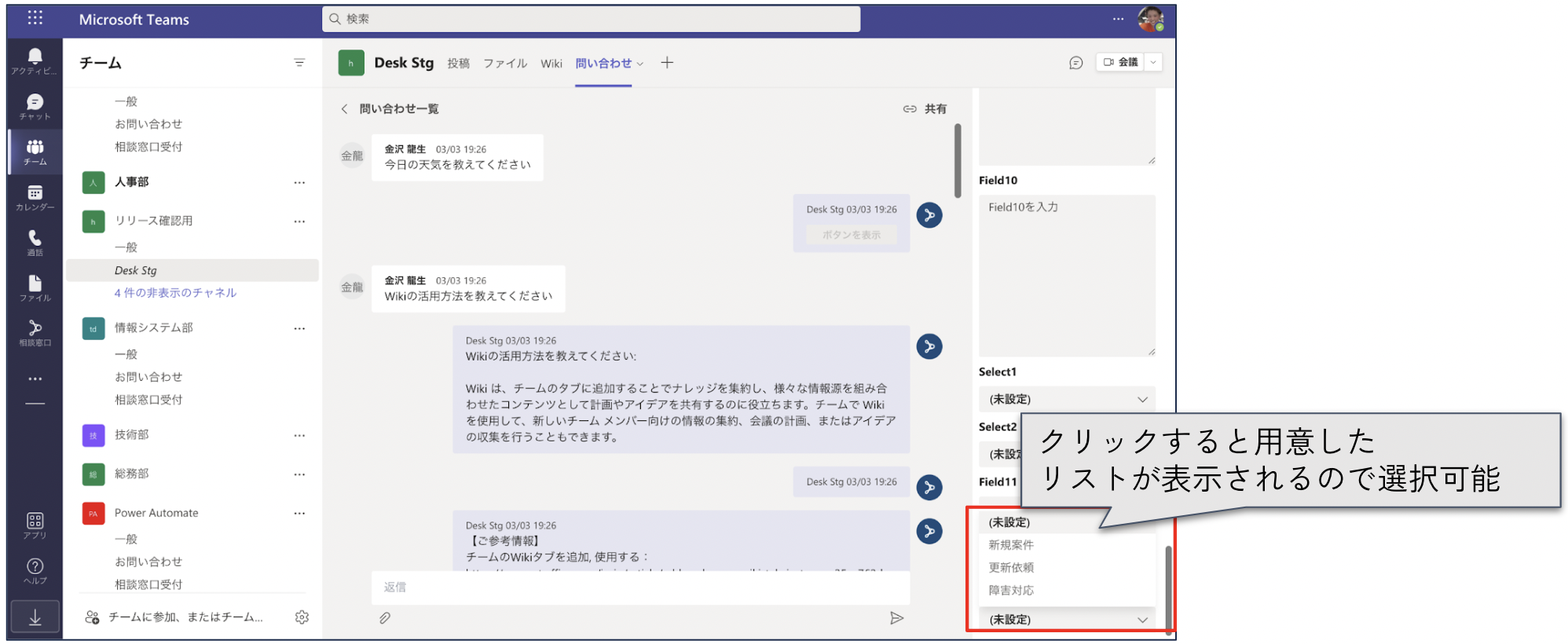
Task: Open Calendar icon in left rail
Action: click(x=35, y=197)
